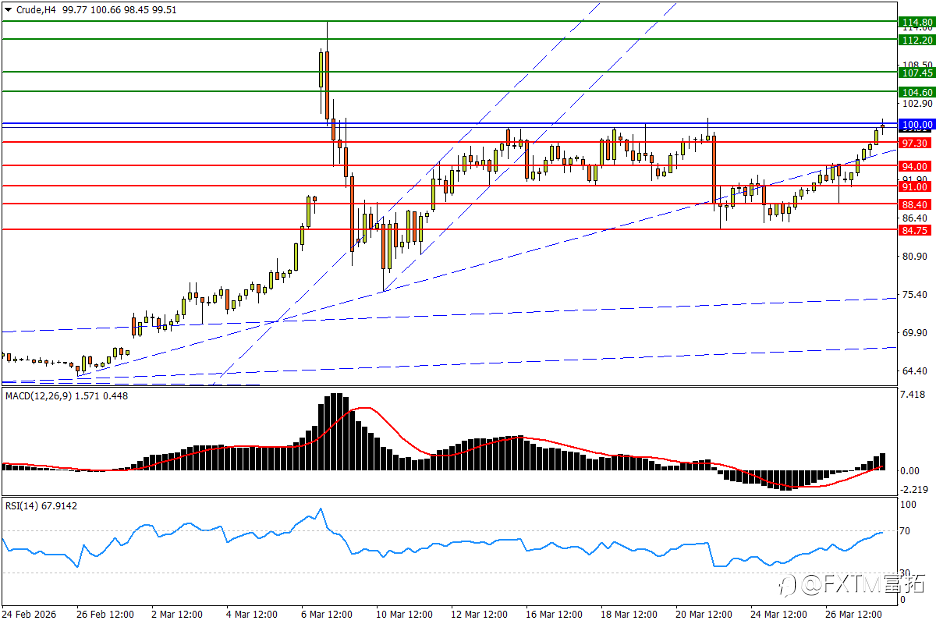This screenshot has height=624, width=936.
Task: Select the 4 Mar 12:00 time label
Action: [x=251, y=614]
